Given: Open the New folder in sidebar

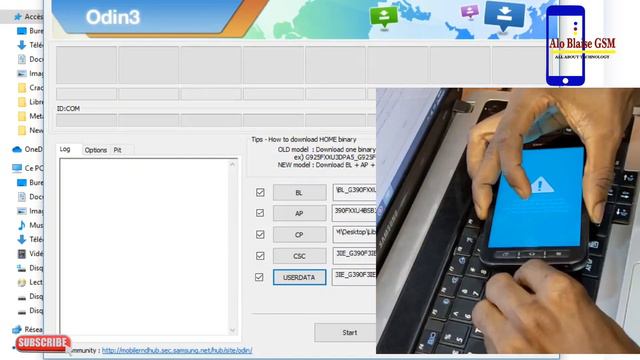Looking at the screenshot, I should (x=22, y=131).
